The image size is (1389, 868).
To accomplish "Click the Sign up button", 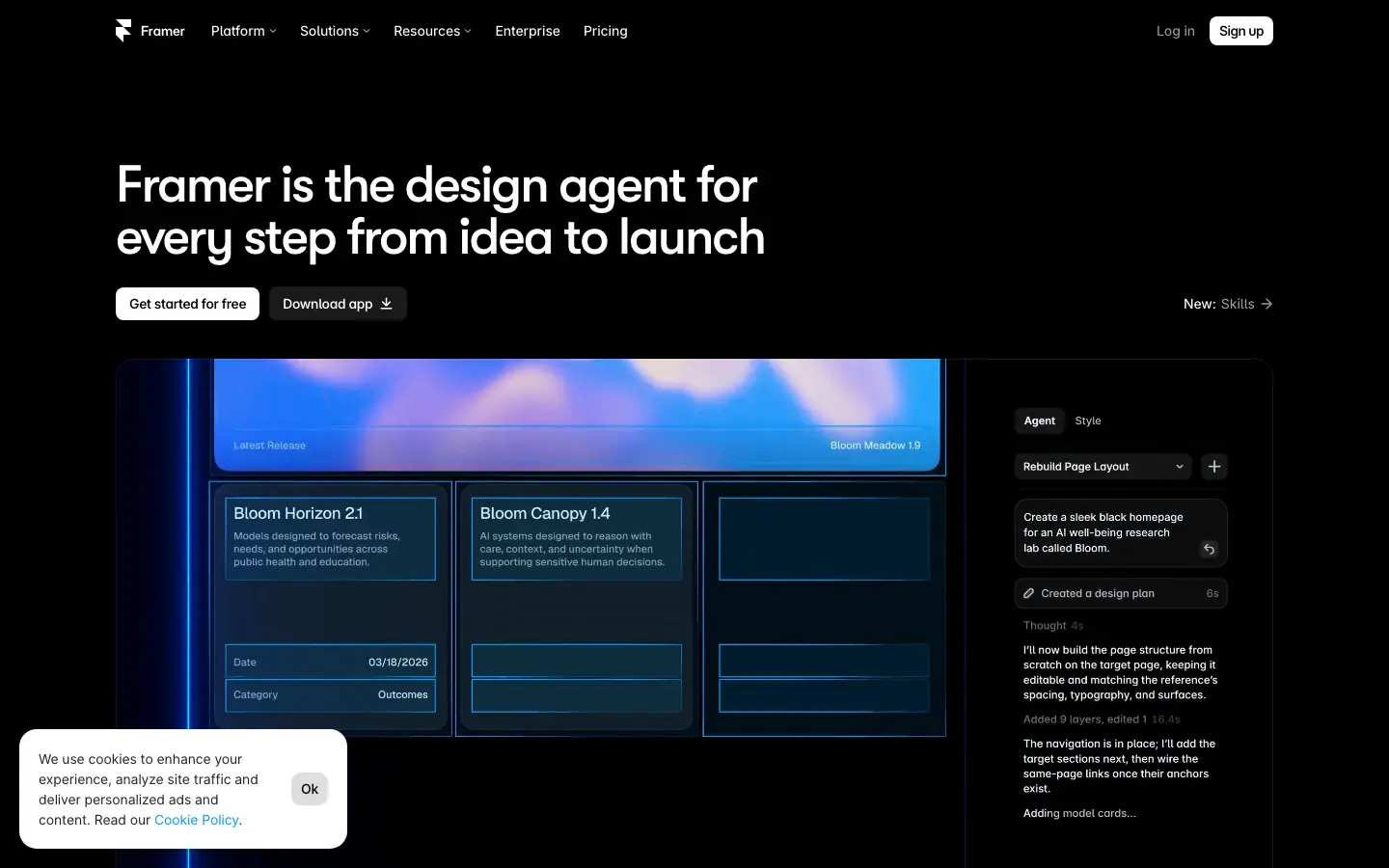I will [x=1241, y=31].
